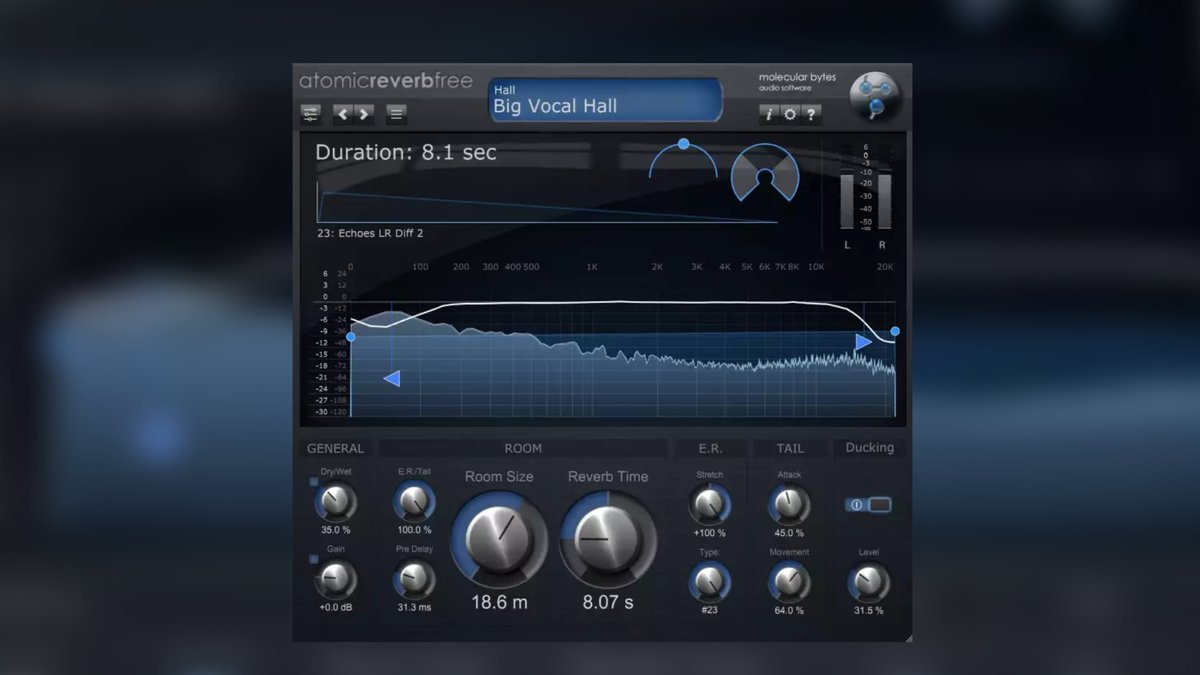1200x675 pixels.
Task: Click the Ducking Level knob
Action: point(868,582)
